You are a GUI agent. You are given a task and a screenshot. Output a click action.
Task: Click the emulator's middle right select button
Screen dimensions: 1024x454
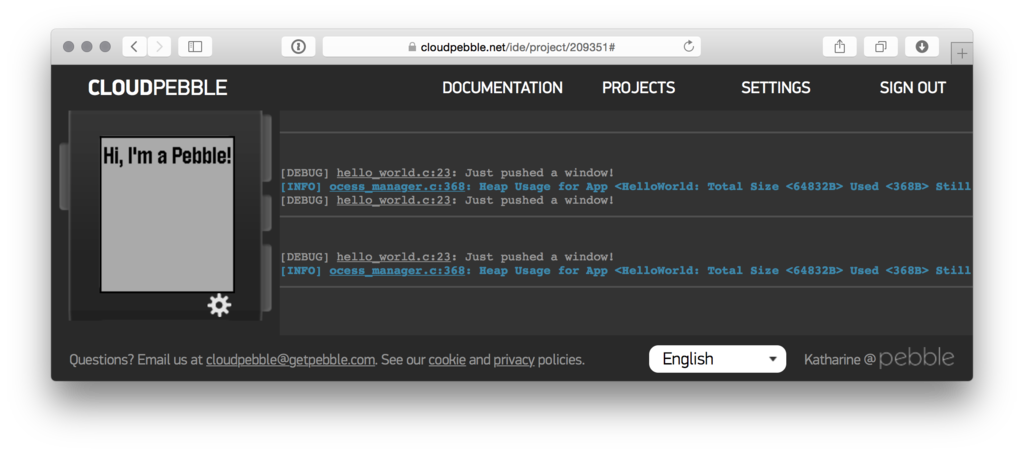pos(266,213)
